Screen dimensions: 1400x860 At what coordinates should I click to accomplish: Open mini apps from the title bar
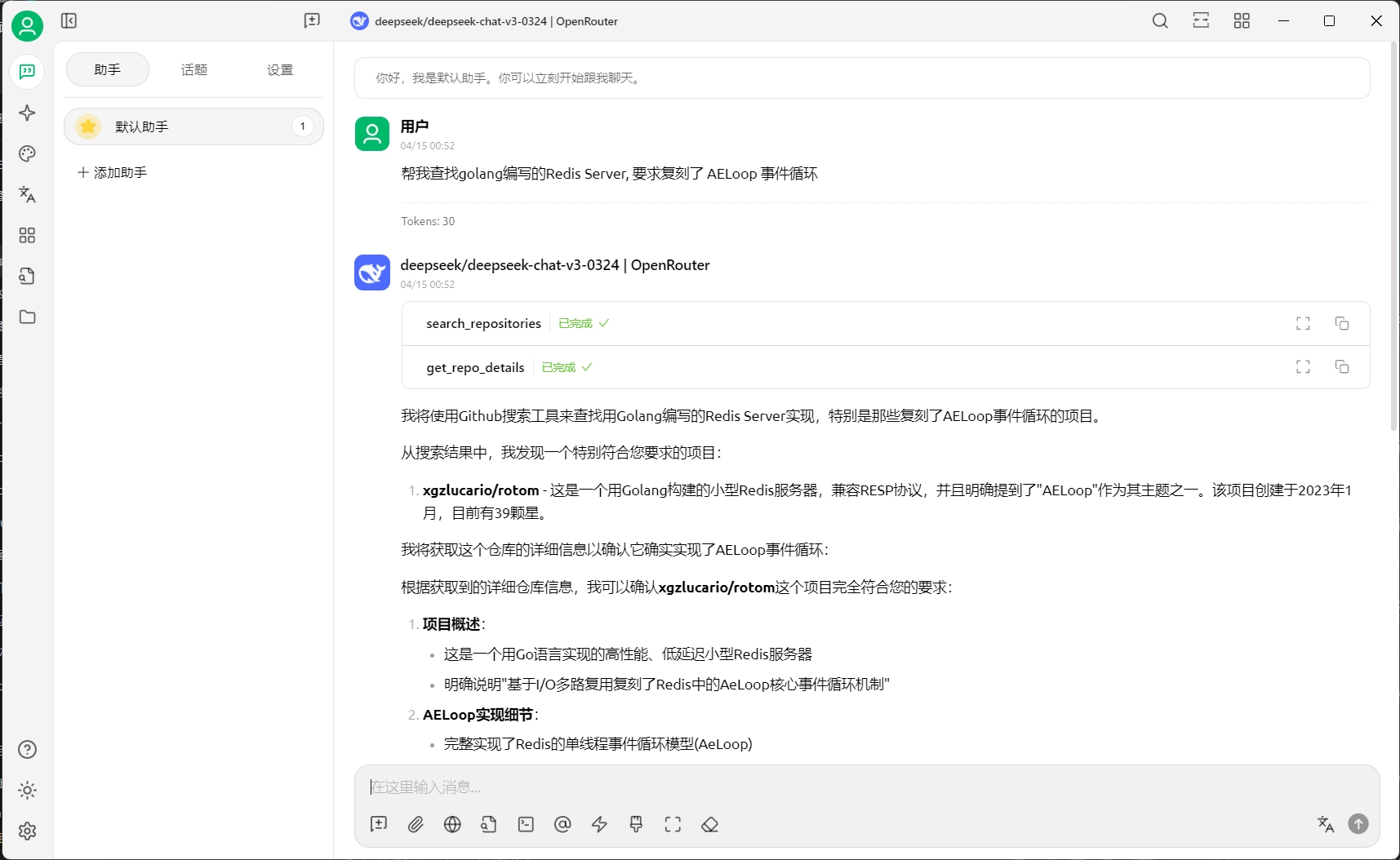[x=1242, y=20]
